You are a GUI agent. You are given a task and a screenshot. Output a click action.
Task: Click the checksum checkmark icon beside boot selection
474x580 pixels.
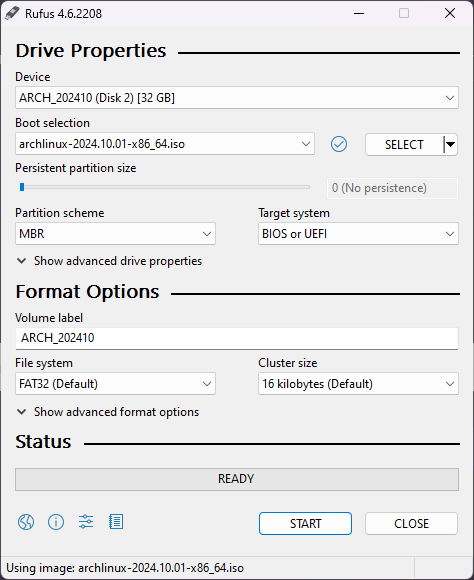[339, 144]
